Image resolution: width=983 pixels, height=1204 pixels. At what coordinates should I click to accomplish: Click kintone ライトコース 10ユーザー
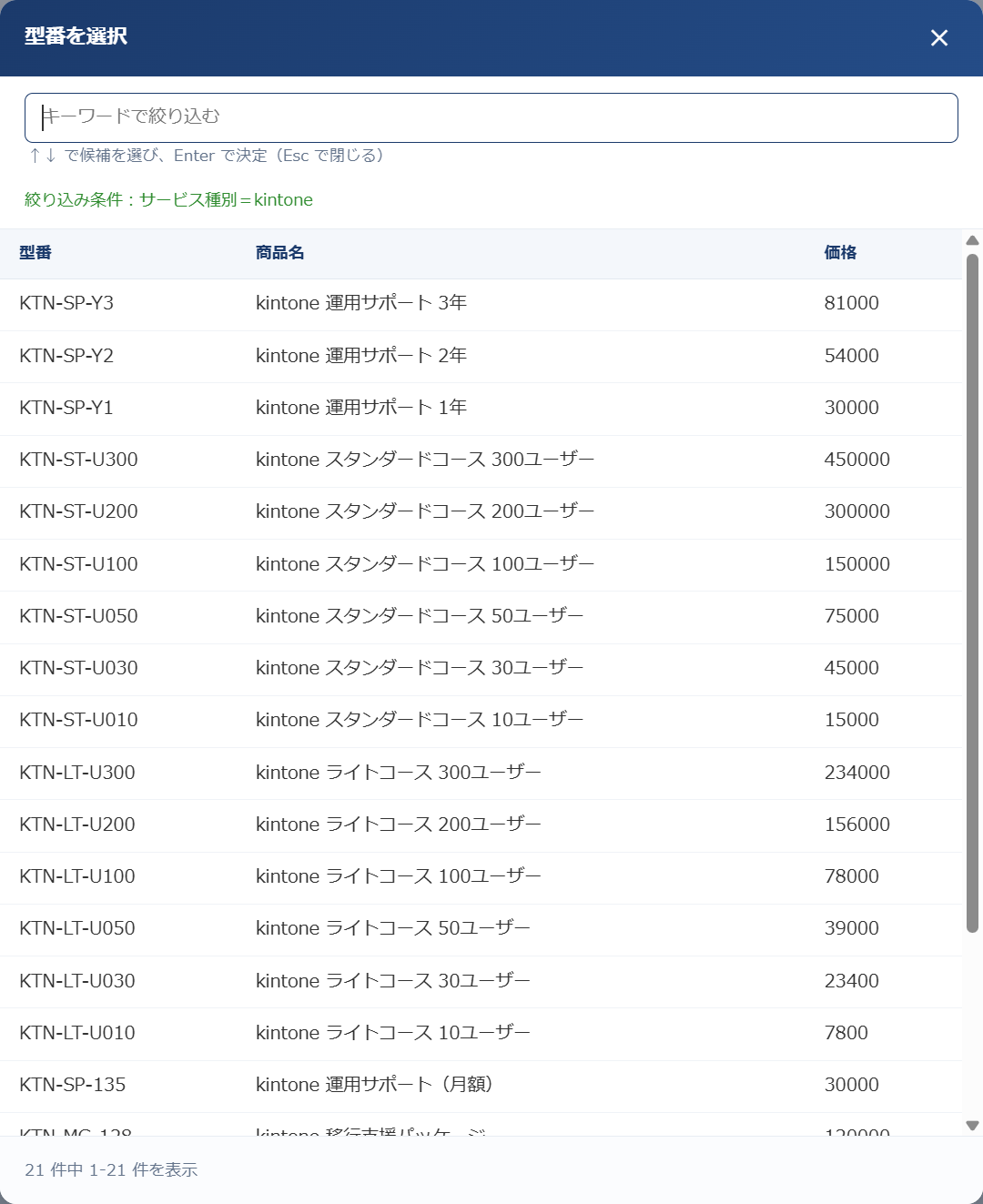point(393,1033)
